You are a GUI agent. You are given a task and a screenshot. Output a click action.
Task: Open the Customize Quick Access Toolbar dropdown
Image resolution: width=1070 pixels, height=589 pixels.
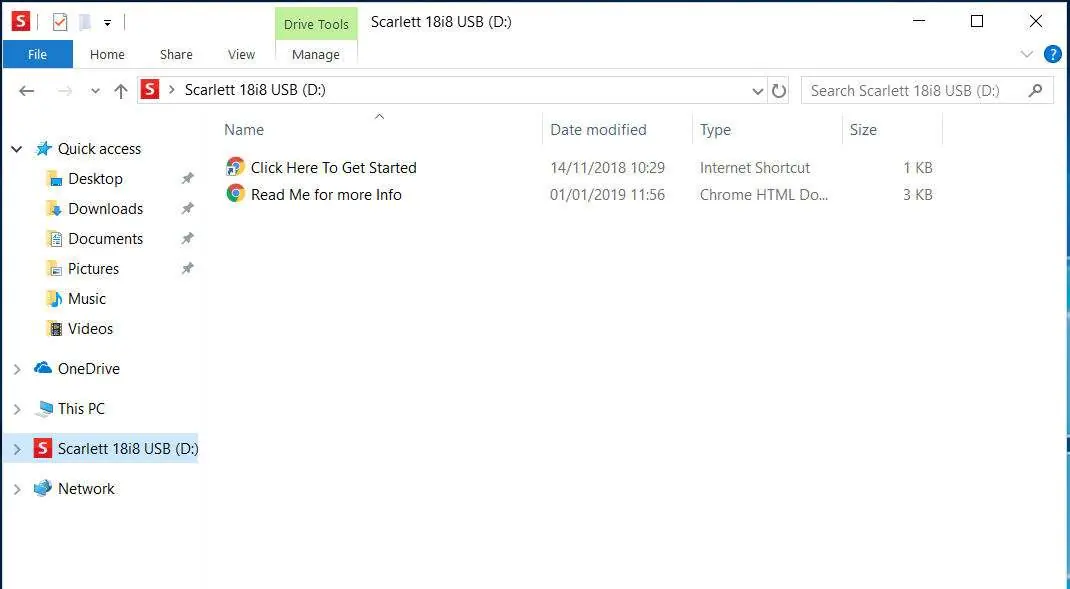click(x=107, y=23)
